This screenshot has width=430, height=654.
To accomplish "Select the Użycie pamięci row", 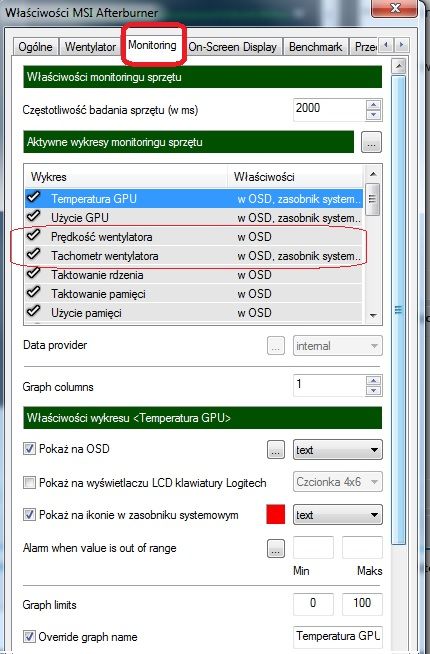I will [194, 313].
